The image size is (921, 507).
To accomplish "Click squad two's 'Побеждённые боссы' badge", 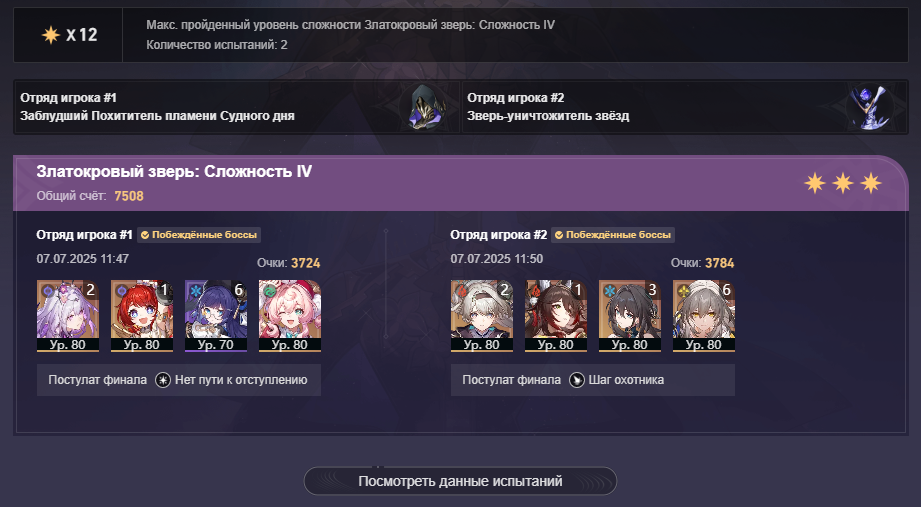I will click(x=613, y=235).
